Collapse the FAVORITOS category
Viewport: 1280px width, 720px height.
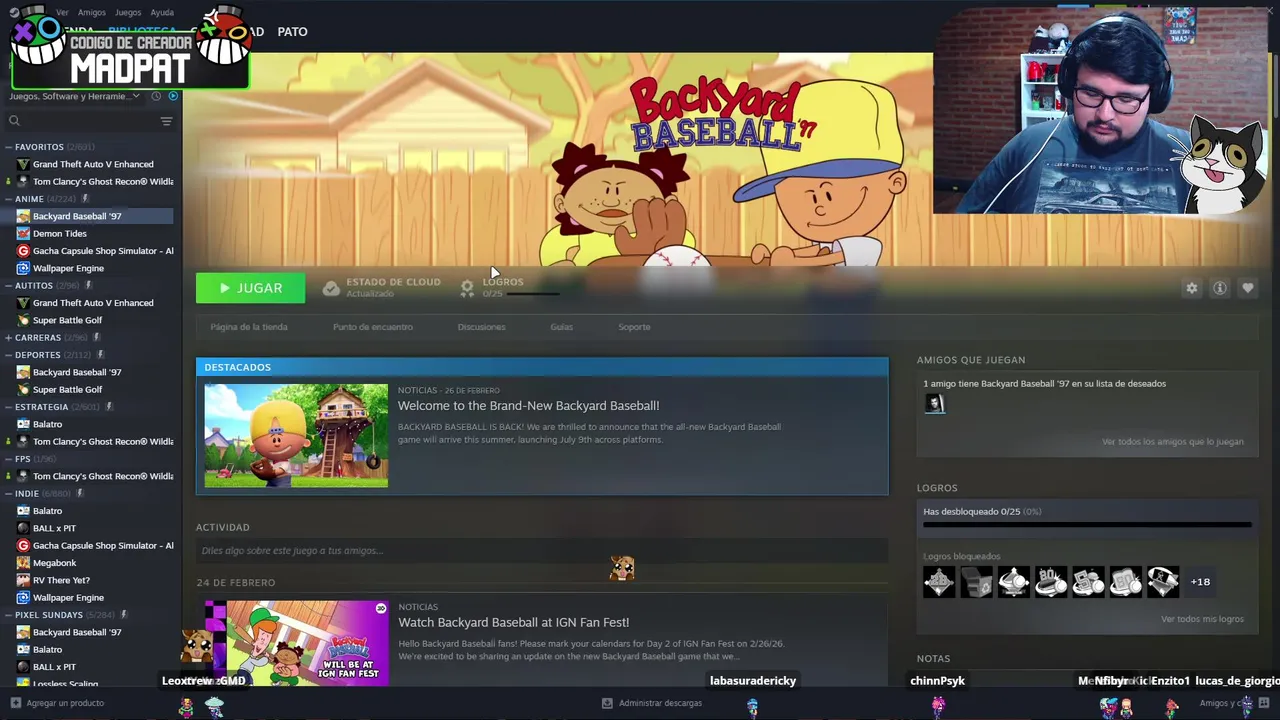[9, 147]
